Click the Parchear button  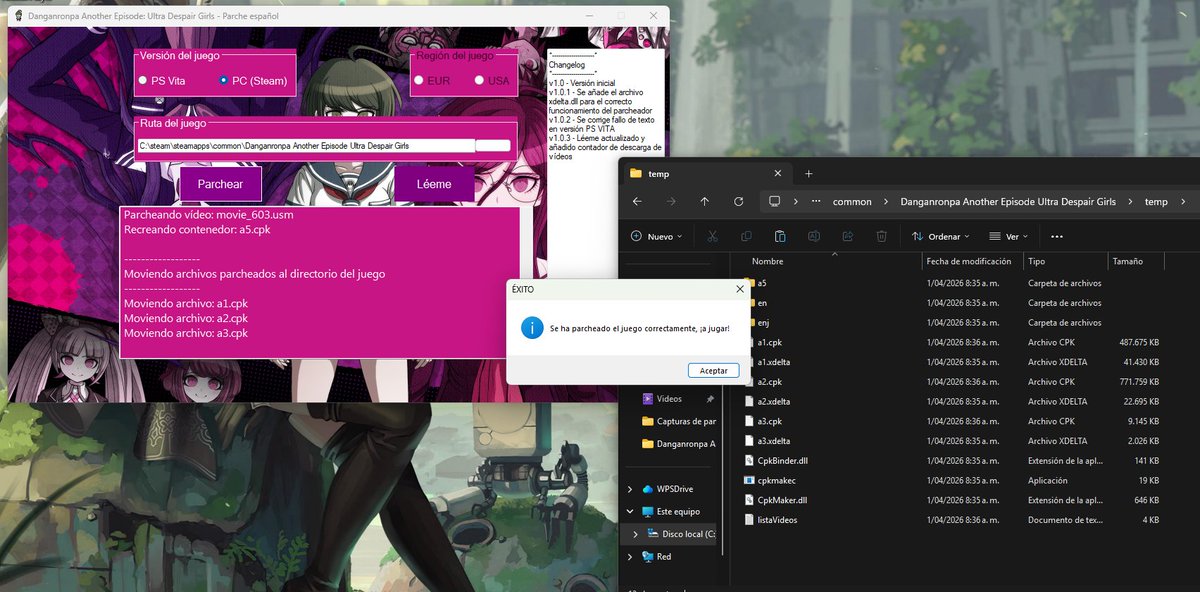click(220, 184)
